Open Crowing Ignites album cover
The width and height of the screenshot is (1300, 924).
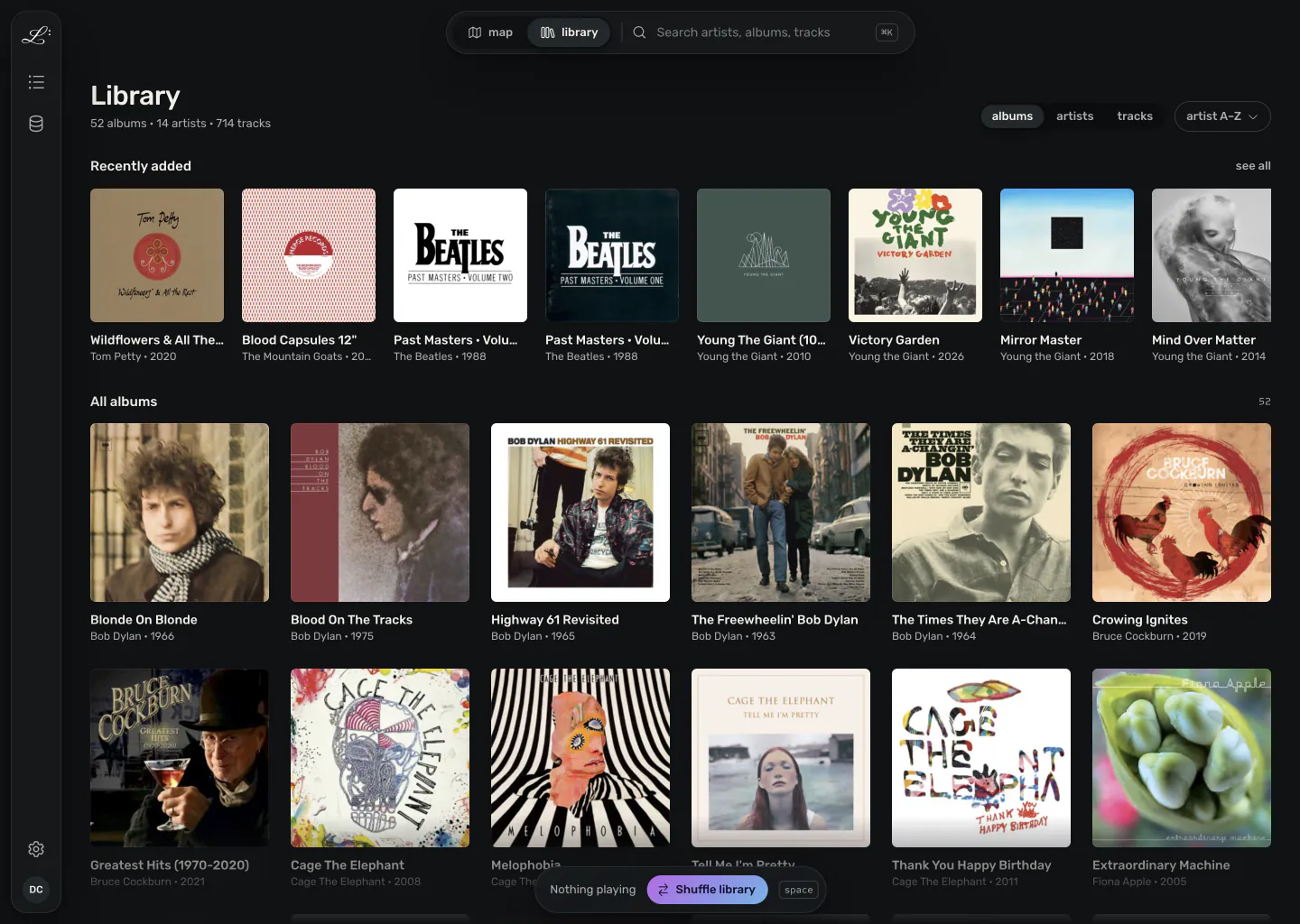click(1182, 513)
